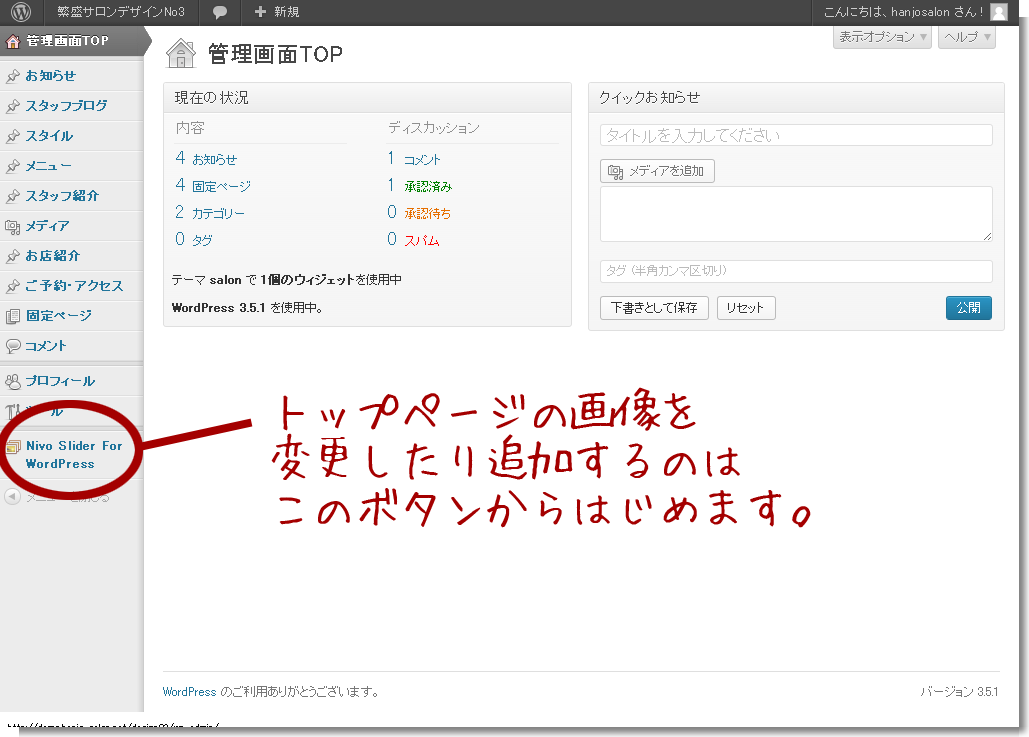The image size is (1029, 737).
Task: Click the media sidebar icon
Action: pyautogui.click(x=13, y=226)
